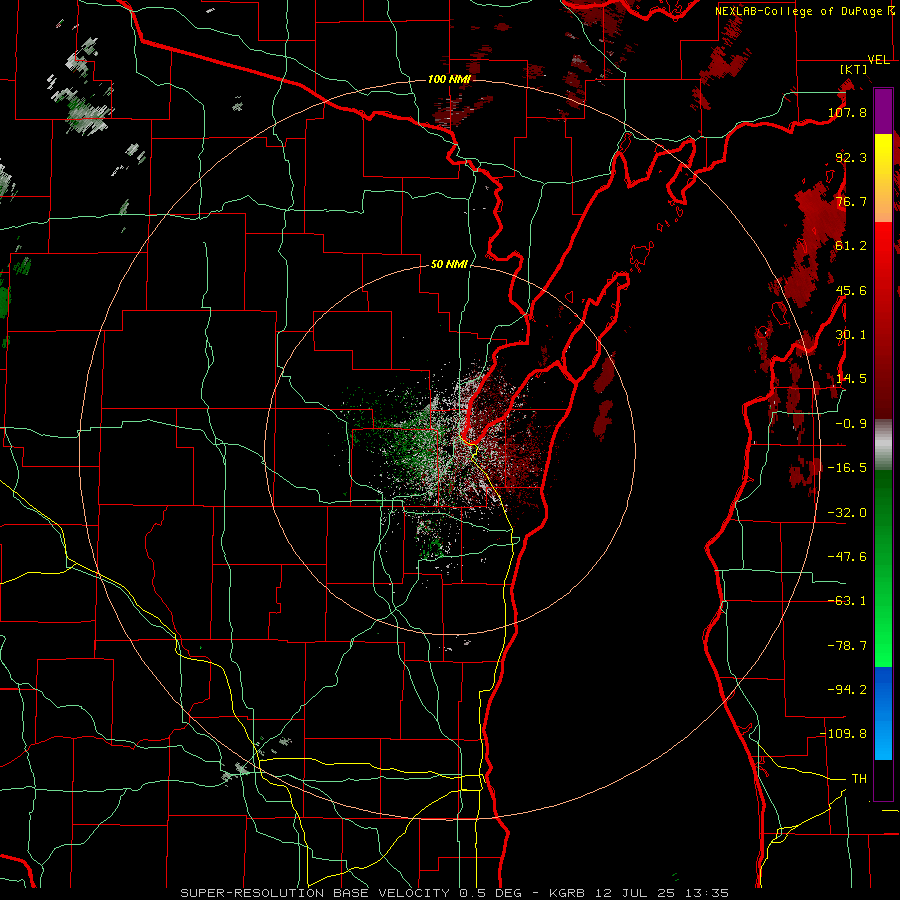Click the 76.7 velocity scale value
This screenshot has width=900, height=900.
click(x=851, y=201)
